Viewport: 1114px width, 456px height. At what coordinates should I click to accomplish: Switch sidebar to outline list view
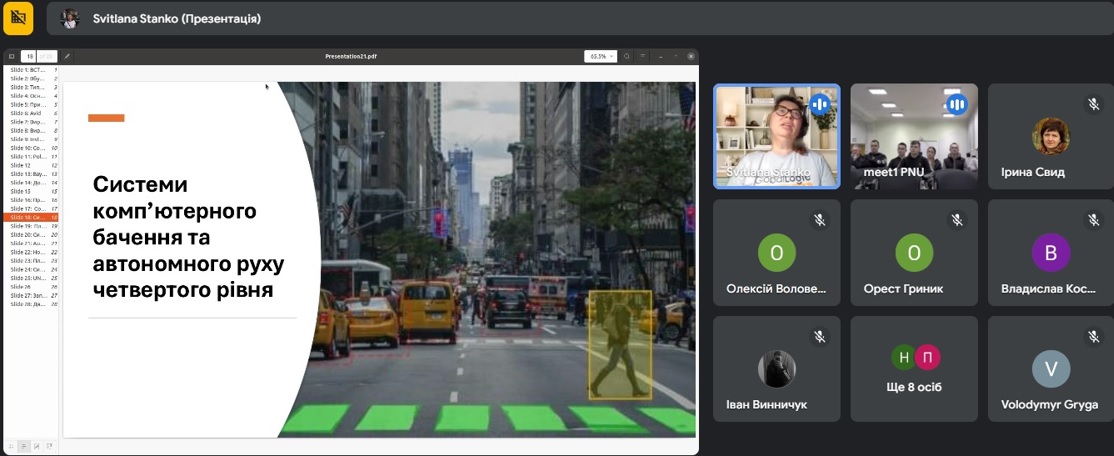pos(23,446)
